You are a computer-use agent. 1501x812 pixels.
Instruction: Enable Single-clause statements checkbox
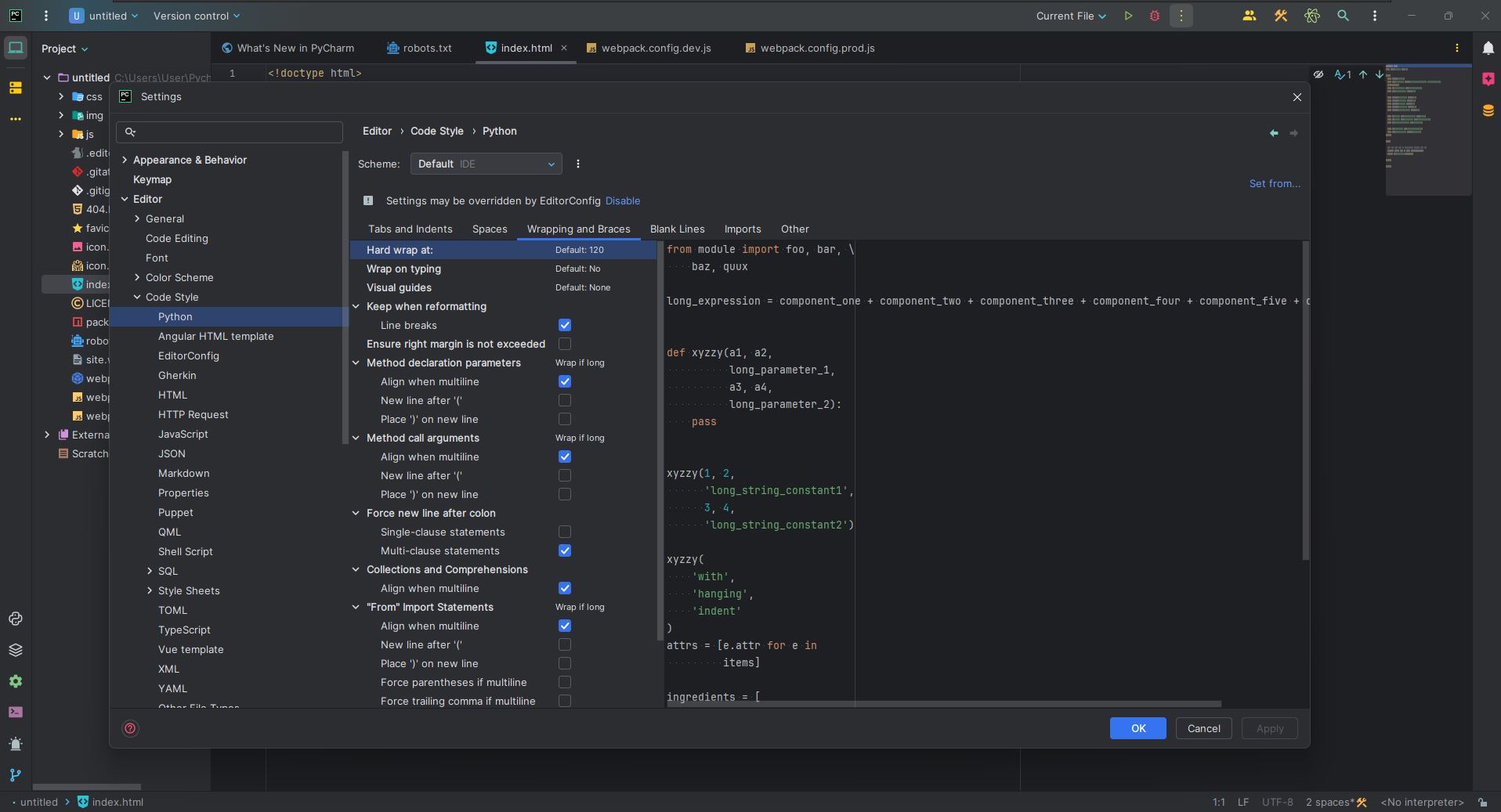pos(564,532)
